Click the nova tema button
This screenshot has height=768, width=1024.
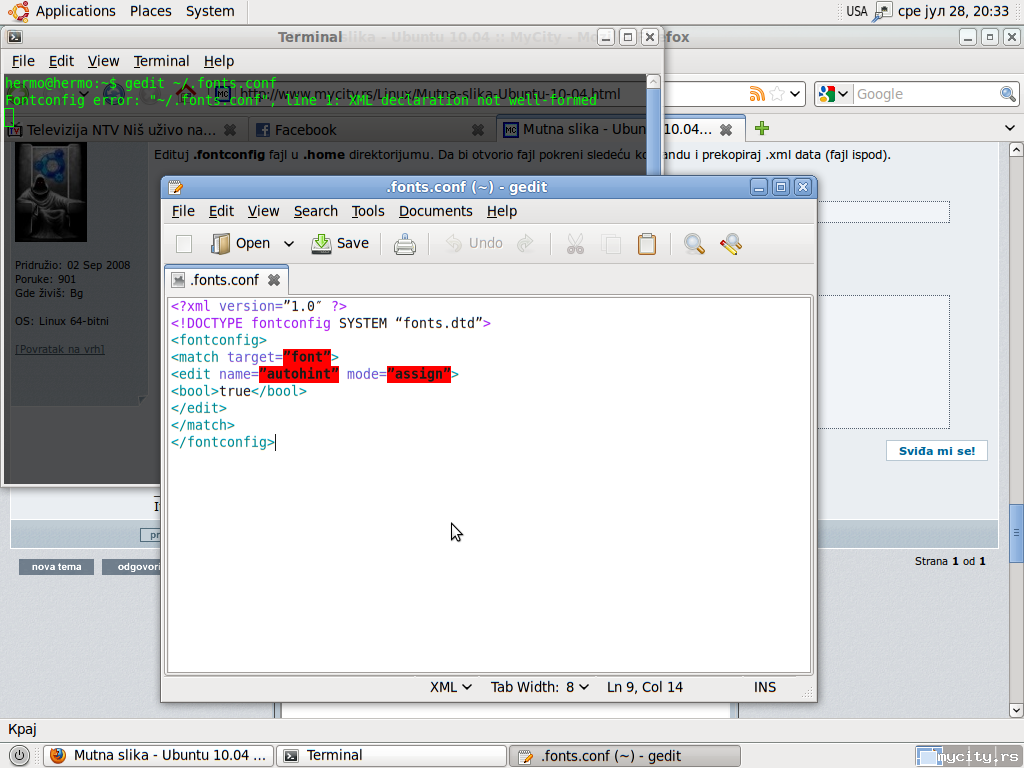tap(56, 567)
